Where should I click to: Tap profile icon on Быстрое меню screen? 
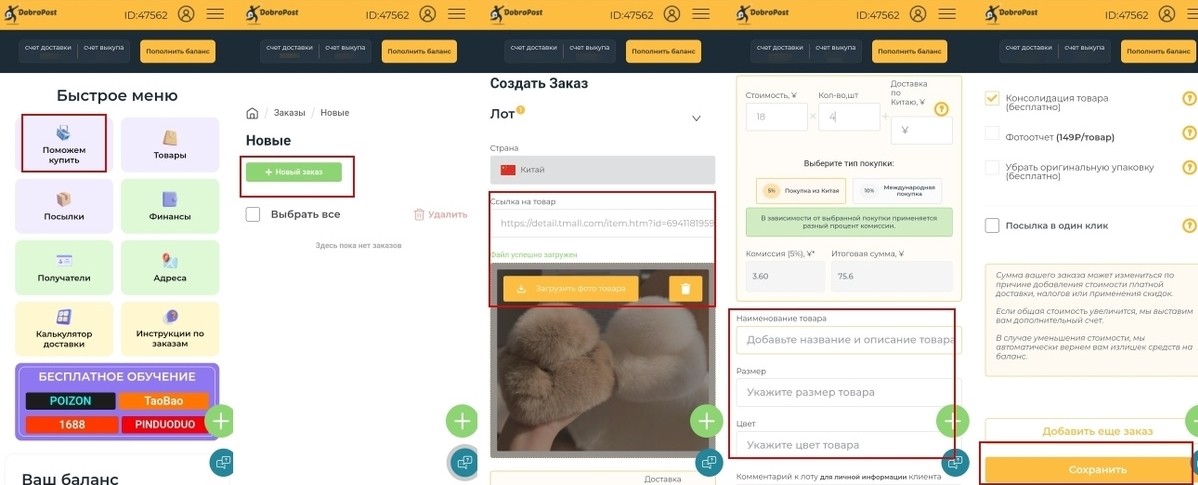[186, 14]
